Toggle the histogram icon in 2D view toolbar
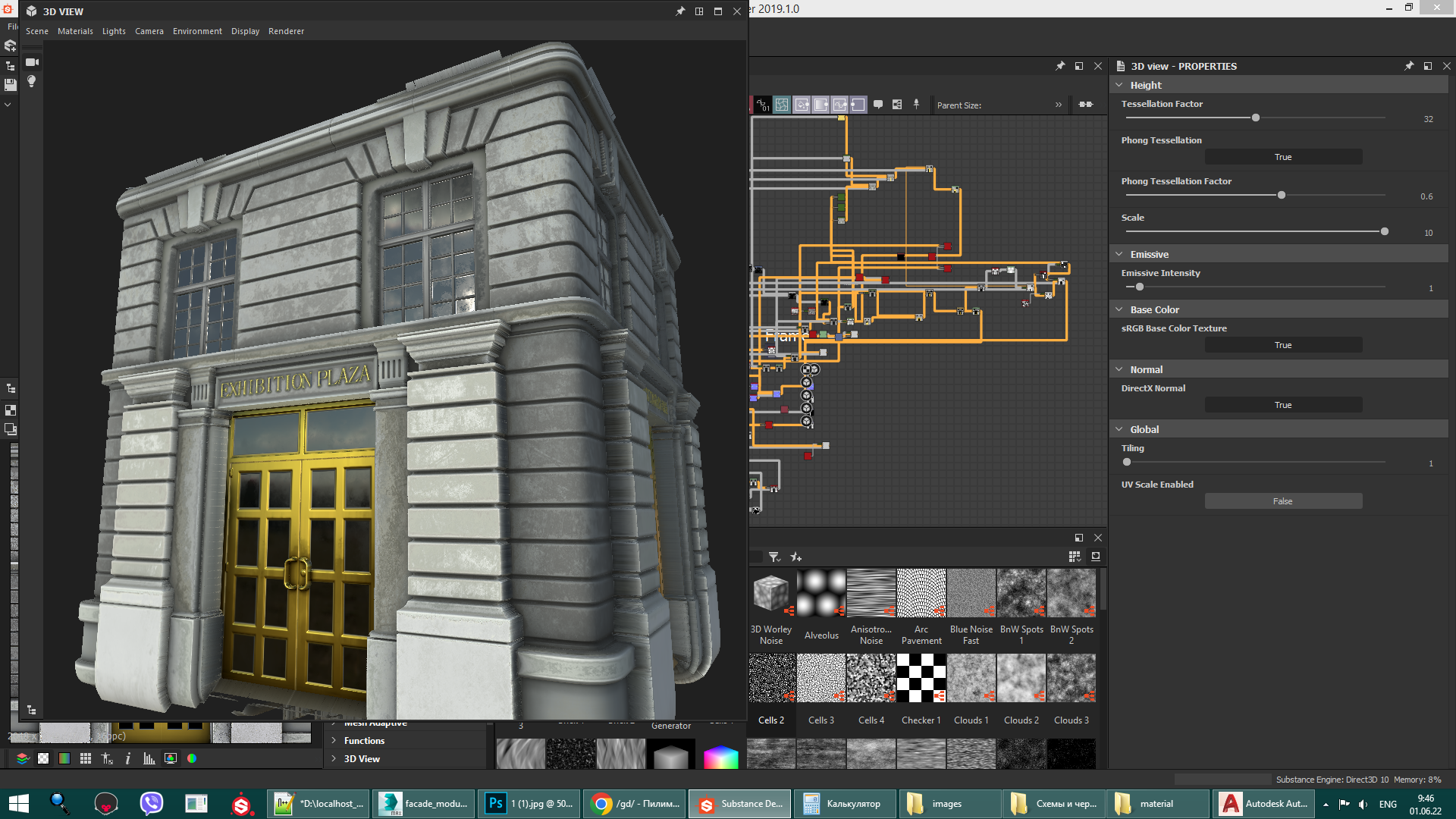The height and width of the screenshot is (819, 1456). [x=149, y=758]
